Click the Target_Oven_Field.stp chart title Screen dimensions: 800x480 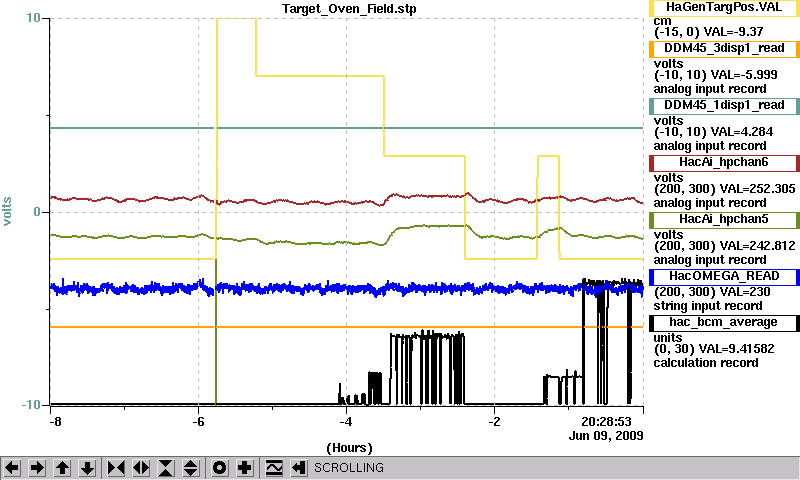[349, 9]
